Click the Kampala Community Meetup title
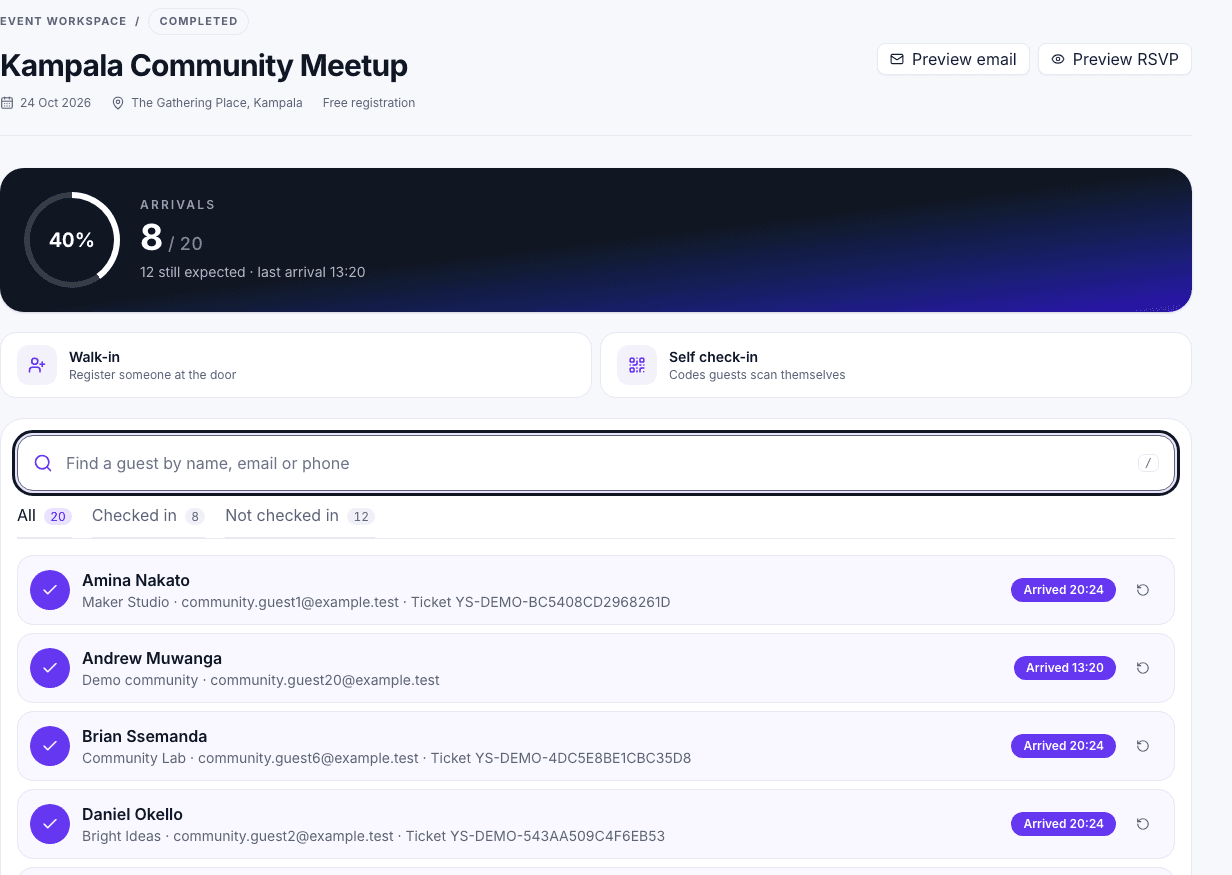 [x=204, y=66]
